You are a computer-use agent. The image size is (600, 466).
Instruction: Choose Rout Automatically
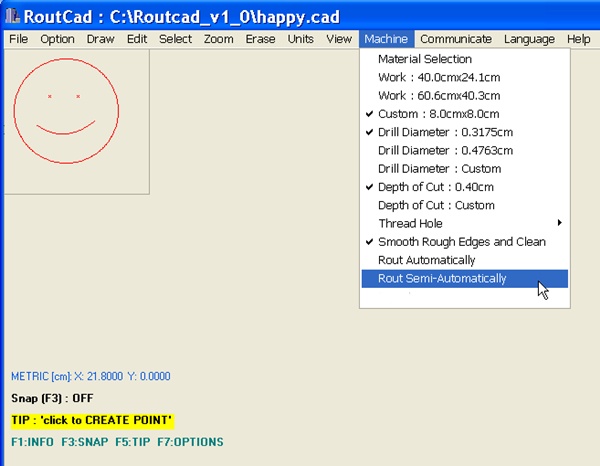(x=465, y=260)
